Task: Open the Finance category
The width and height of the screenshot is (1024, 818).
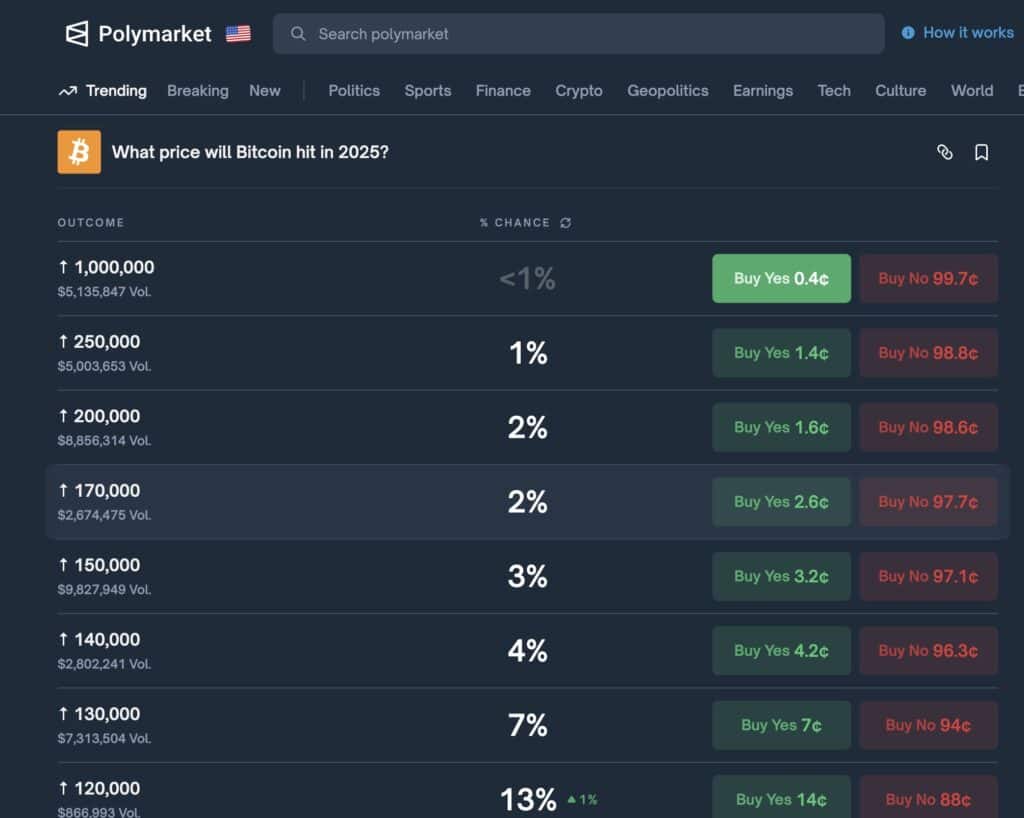Action: tap(503, 91)
